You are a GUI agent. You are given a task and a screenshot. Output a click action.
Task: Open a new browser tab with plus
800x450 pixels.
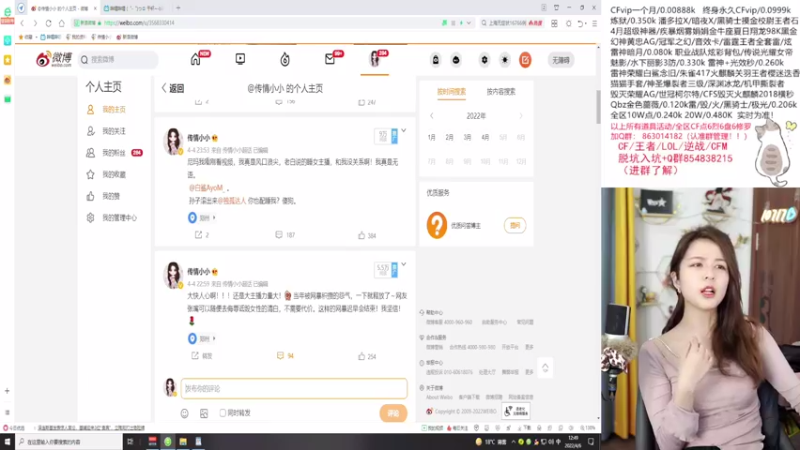coord(178,8)
